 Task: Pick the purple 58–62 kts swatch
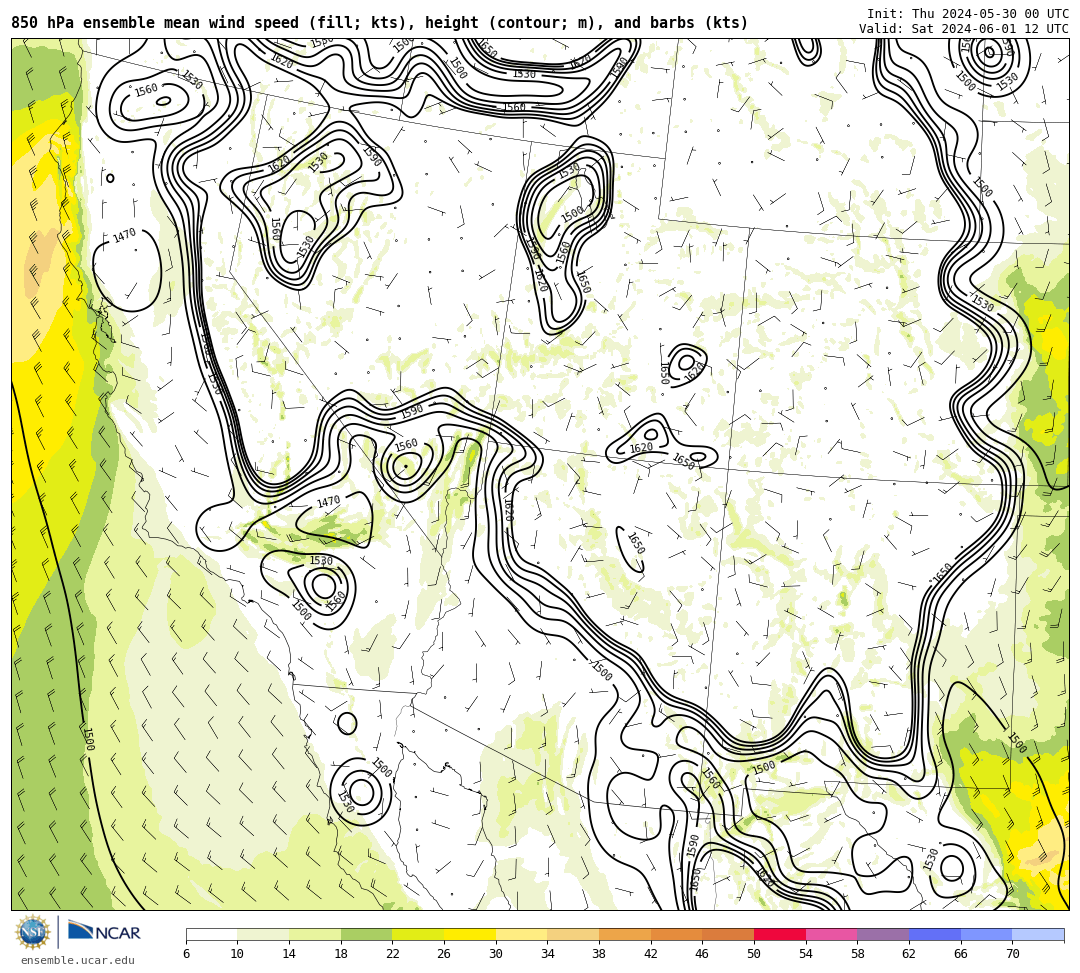click(x=883, y=934)
